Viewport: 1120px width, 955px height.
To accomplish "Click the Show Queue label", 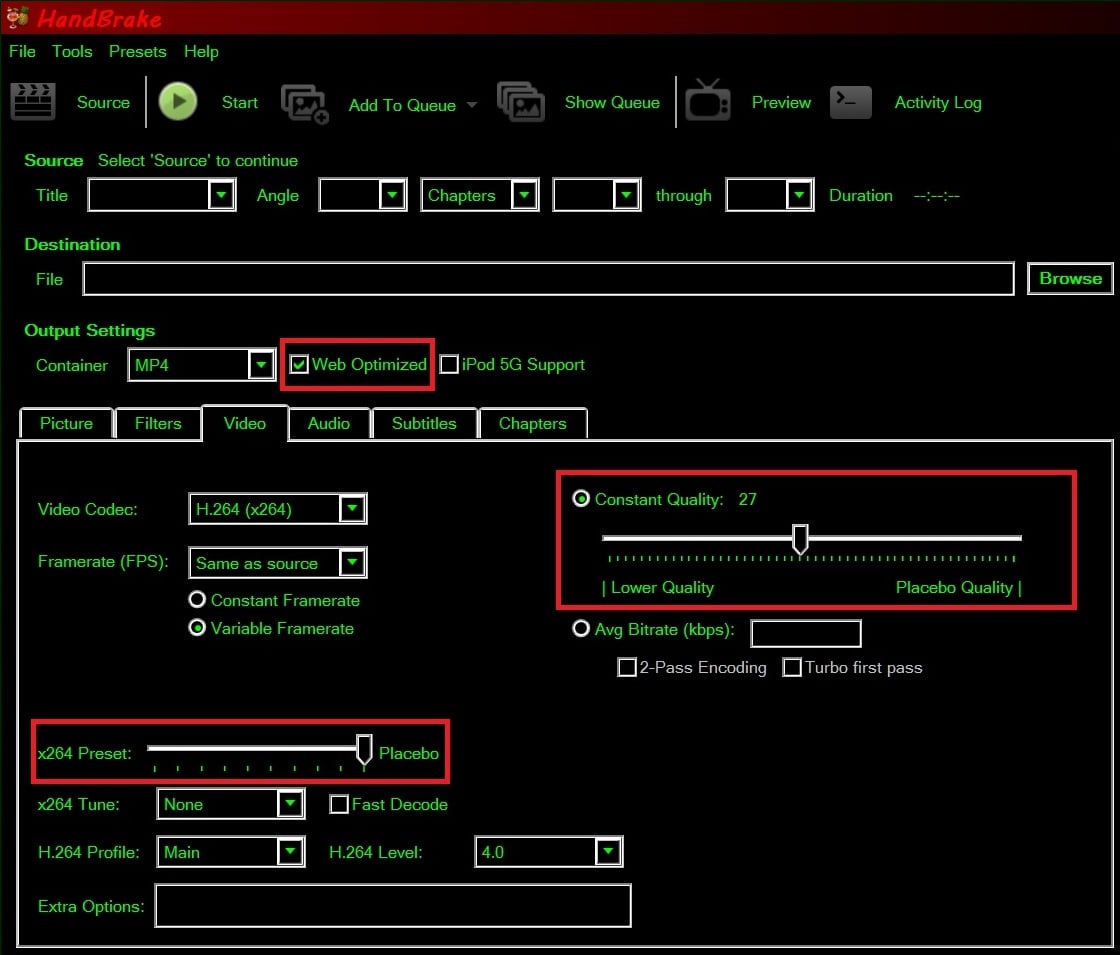I will click(612, 102).
